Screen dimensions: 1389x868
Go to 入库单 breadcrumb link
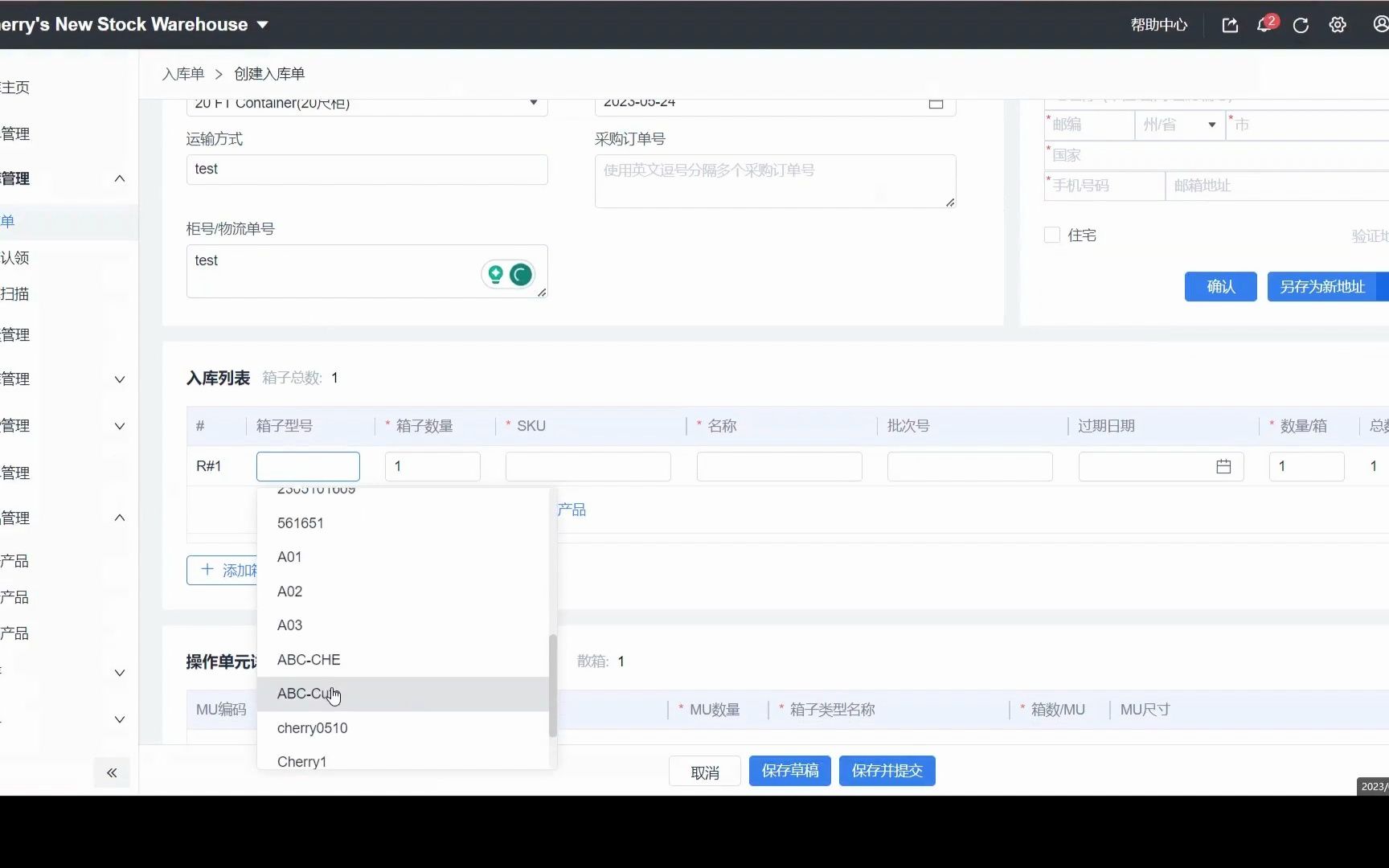[x=183, y=74]
